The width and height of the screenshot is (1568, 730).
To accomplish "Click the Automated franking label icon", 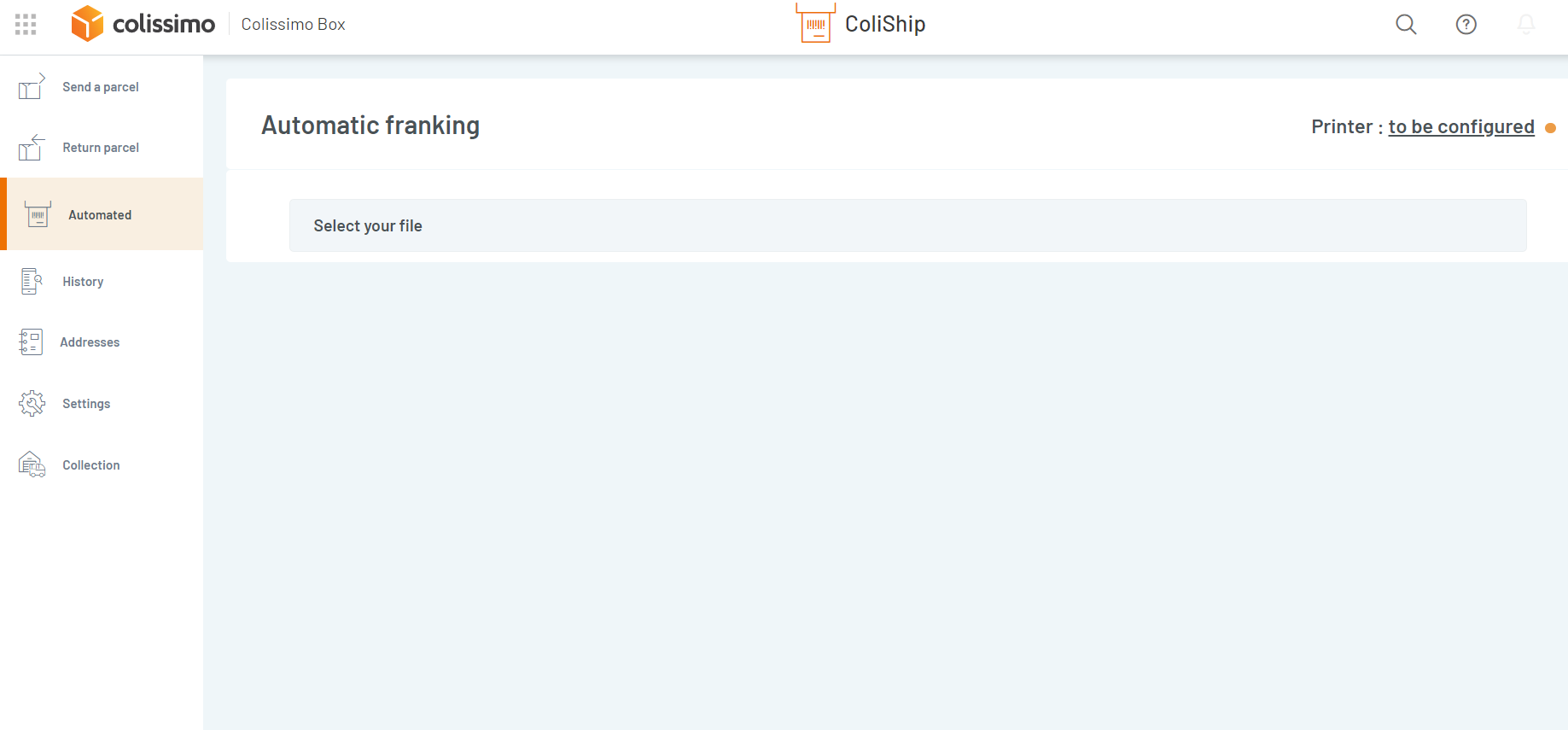I will pos(38,214).
